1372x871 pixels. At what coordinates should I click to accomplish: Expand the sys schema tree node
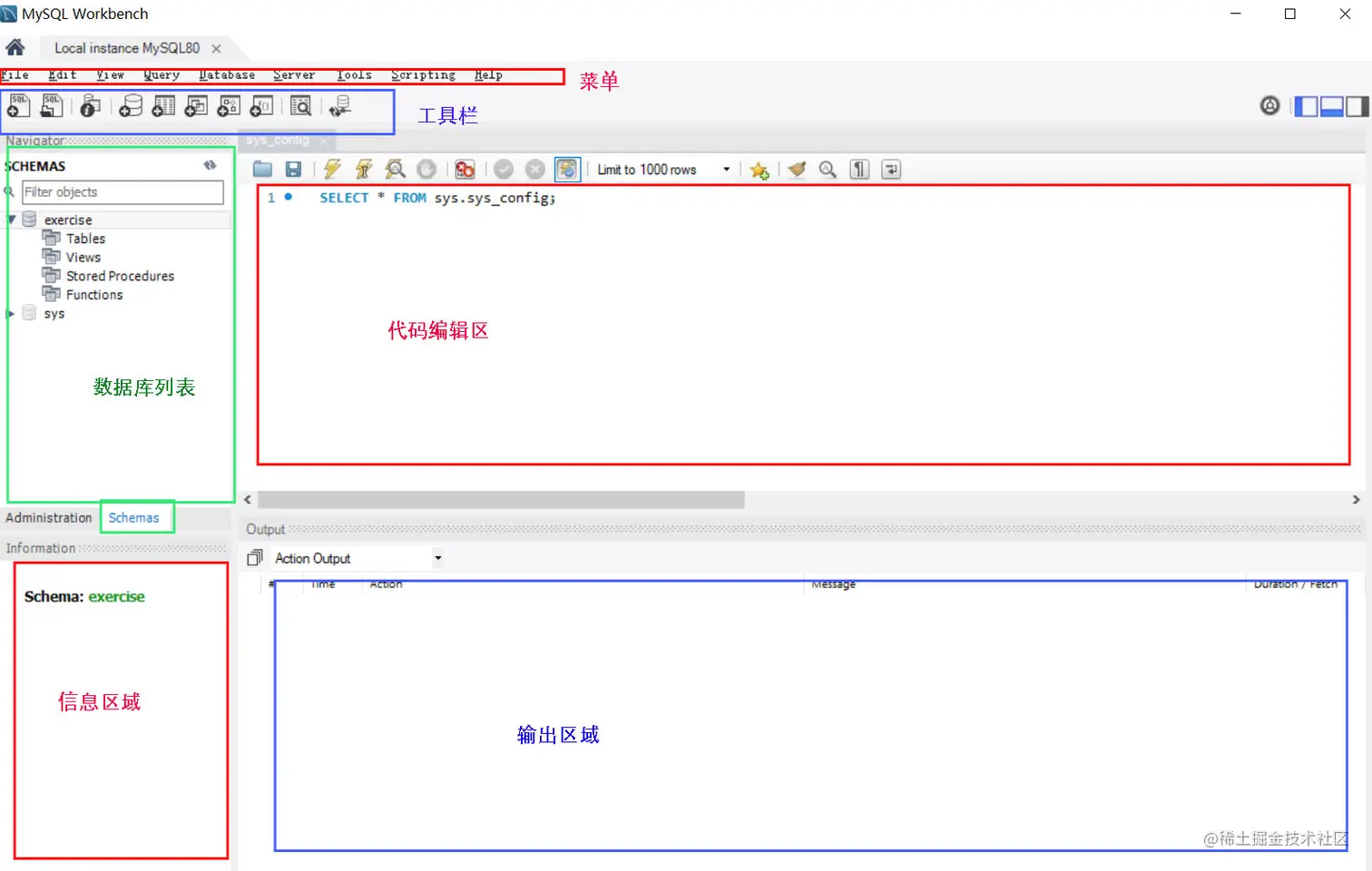tap(11, 313)
